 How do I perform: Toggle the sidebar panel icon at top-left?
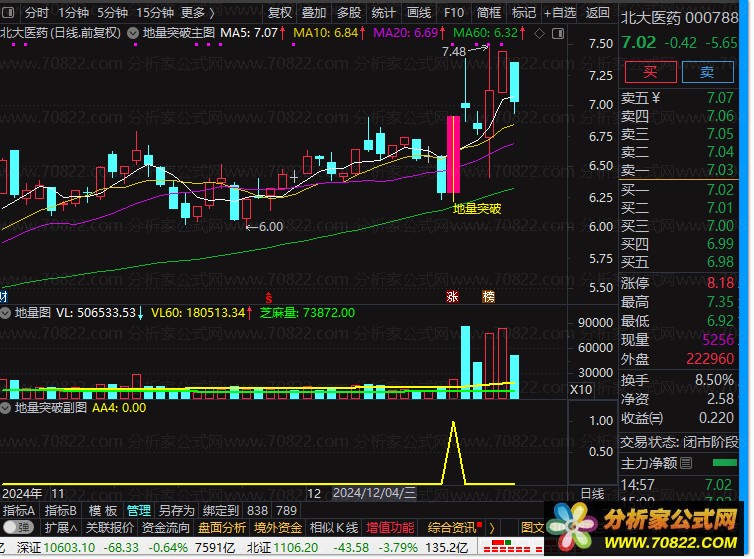[x=8, y=12]
